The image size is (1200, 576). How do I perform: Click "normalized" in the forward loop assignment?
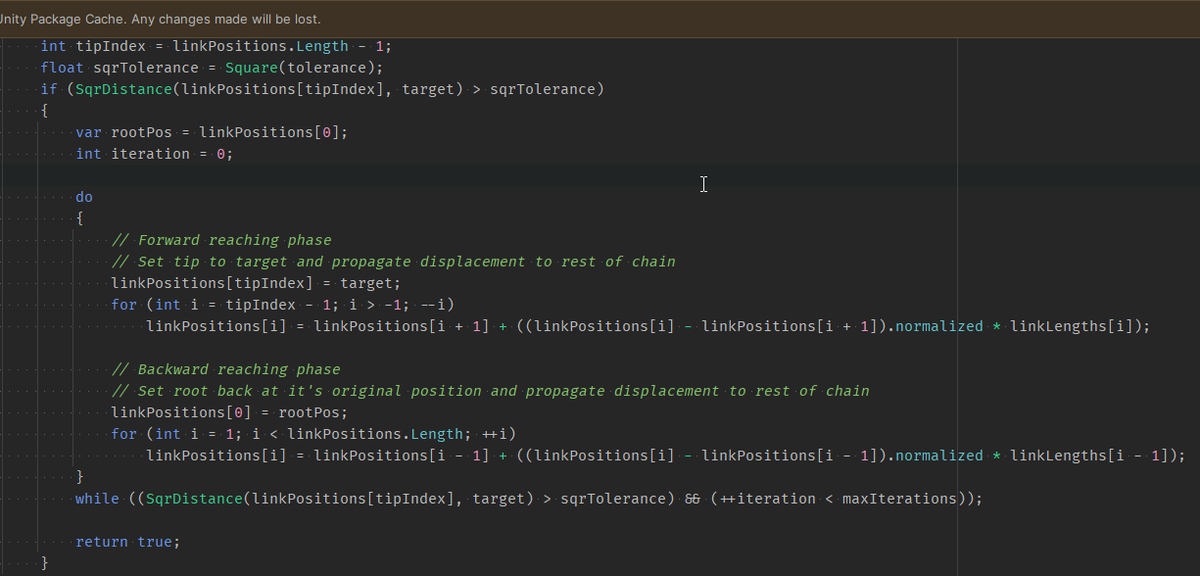(x=939, y=326)
